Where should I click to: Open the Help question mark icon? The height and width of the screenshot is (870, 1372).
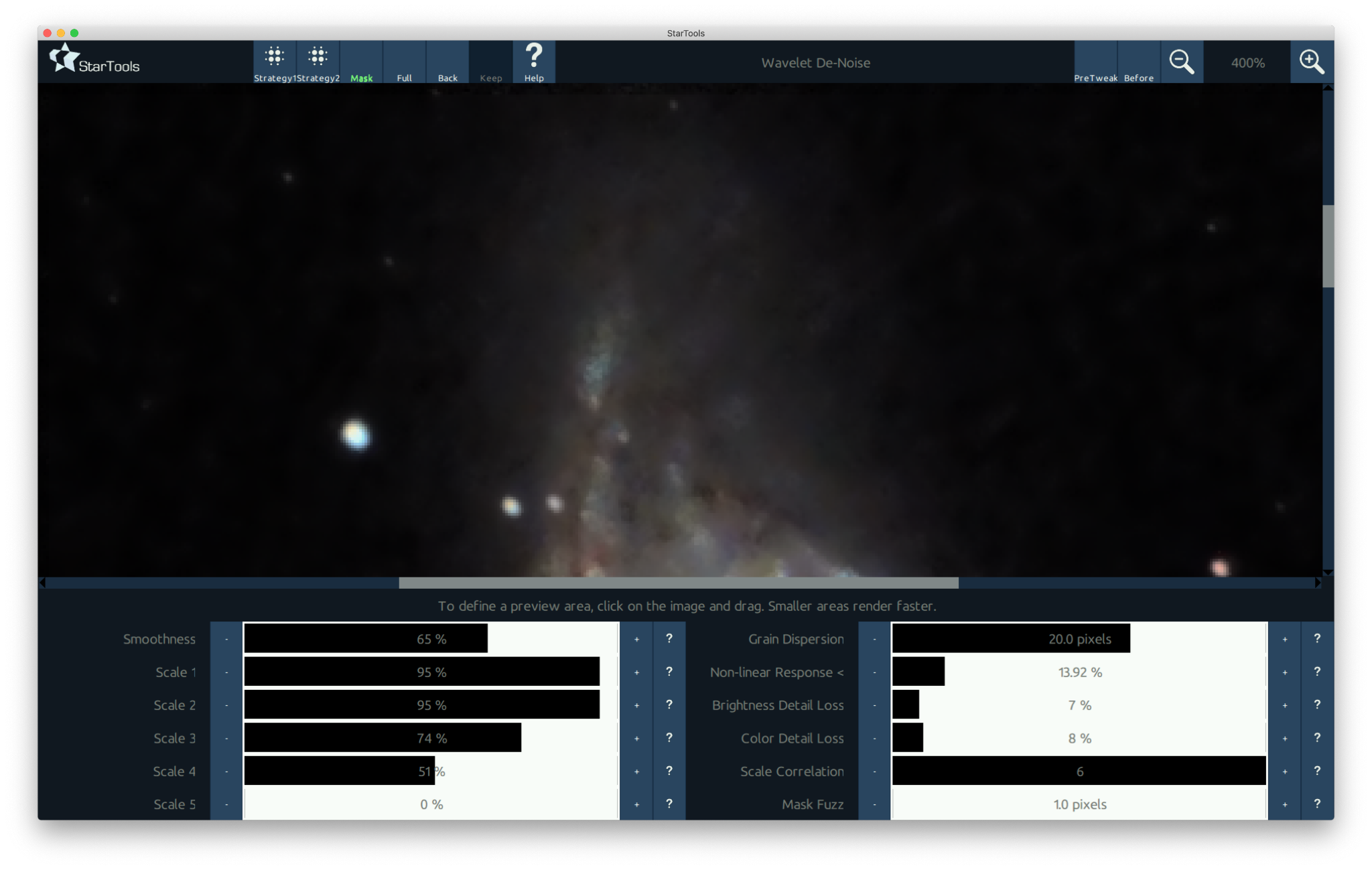pos(534,62)
